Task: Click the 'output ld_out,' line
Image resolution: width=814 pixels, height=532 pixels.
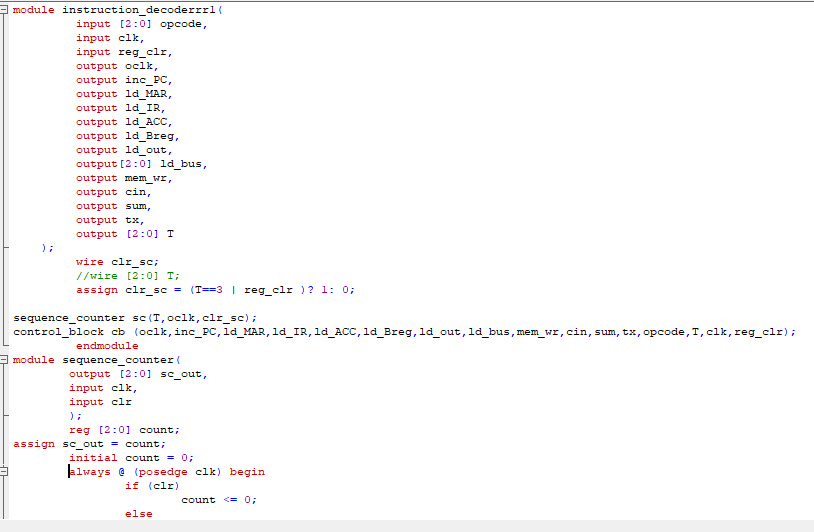Action: (124, 150)
